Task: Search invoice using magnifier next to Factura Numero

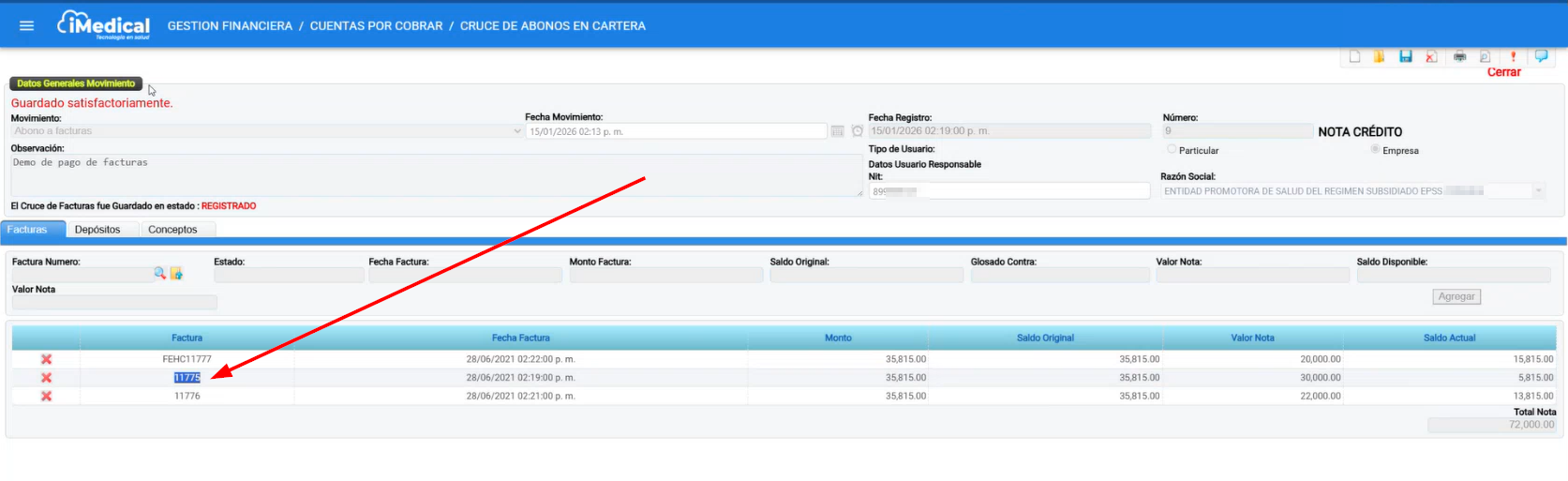Action: point(160,273)
